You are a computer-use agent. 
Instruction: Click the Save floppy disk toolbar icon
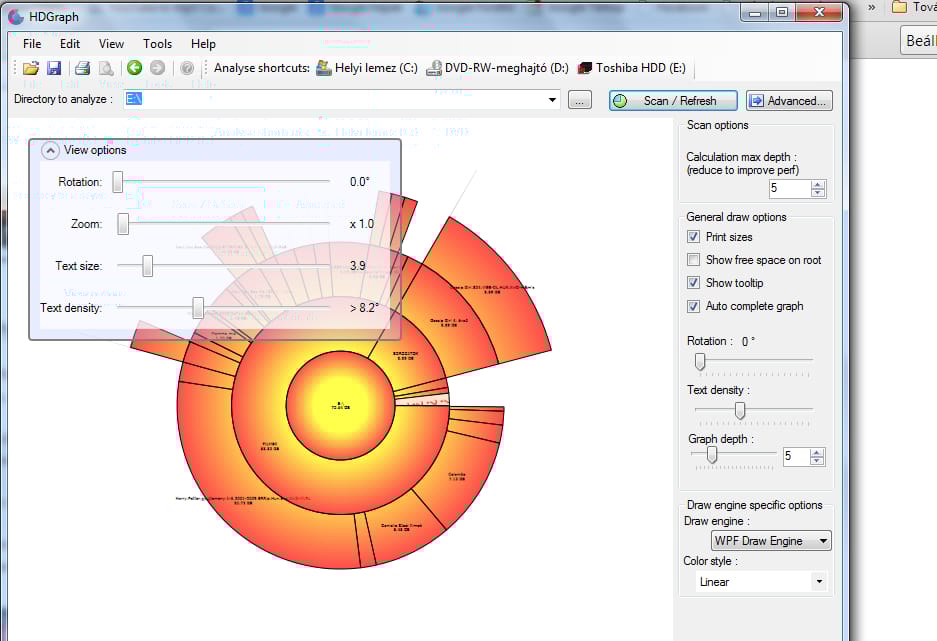[54, 68]
